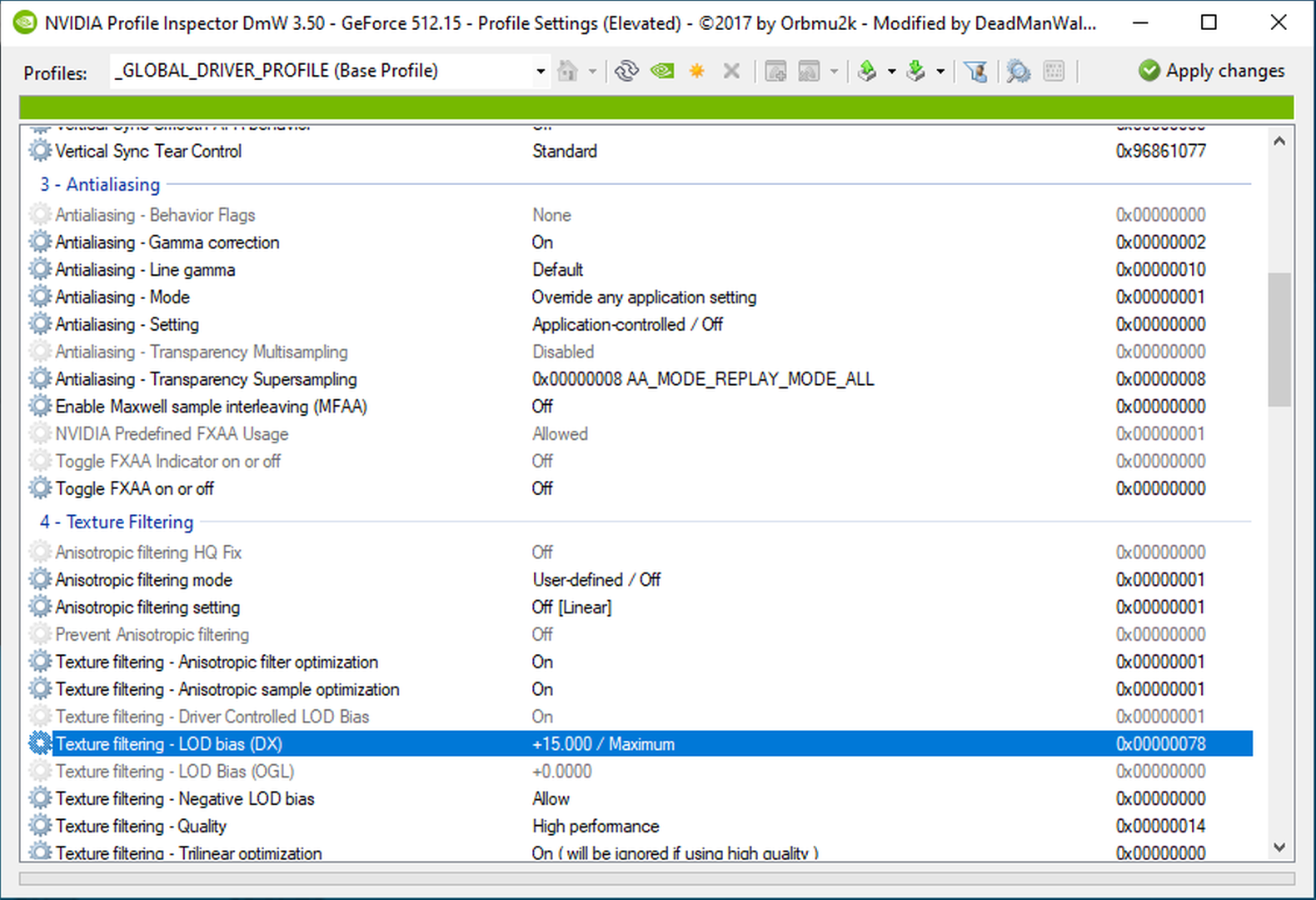Image resolution: width=1316 pixels, height=900 pixels.
Task: Click gear icon of Antialiasing - Transparency Supersampling
Action: (40, 378)
